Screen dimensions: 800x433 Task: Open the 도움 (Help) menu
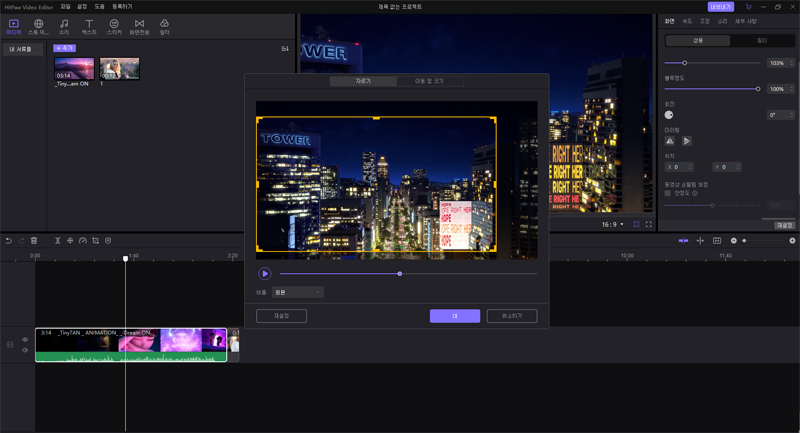pyautogui.click(x=99, y=7)
